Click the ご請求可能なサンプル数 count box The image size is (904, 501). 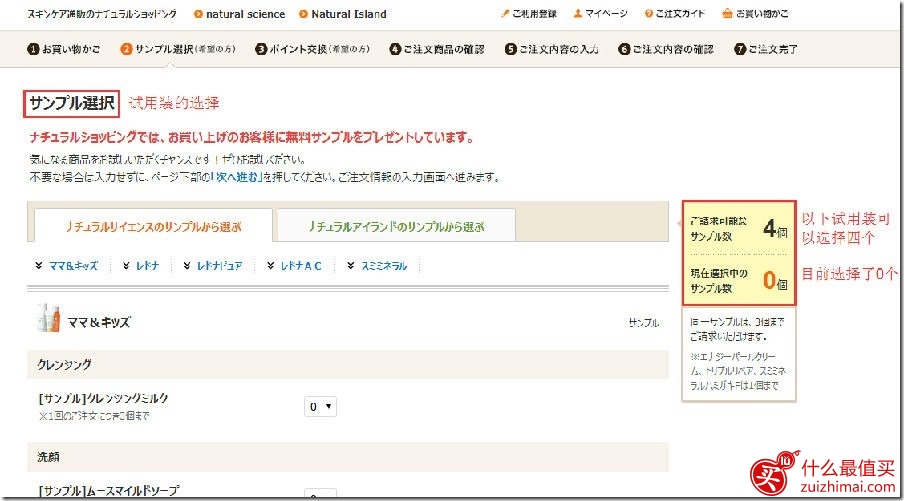click(739, 228)
